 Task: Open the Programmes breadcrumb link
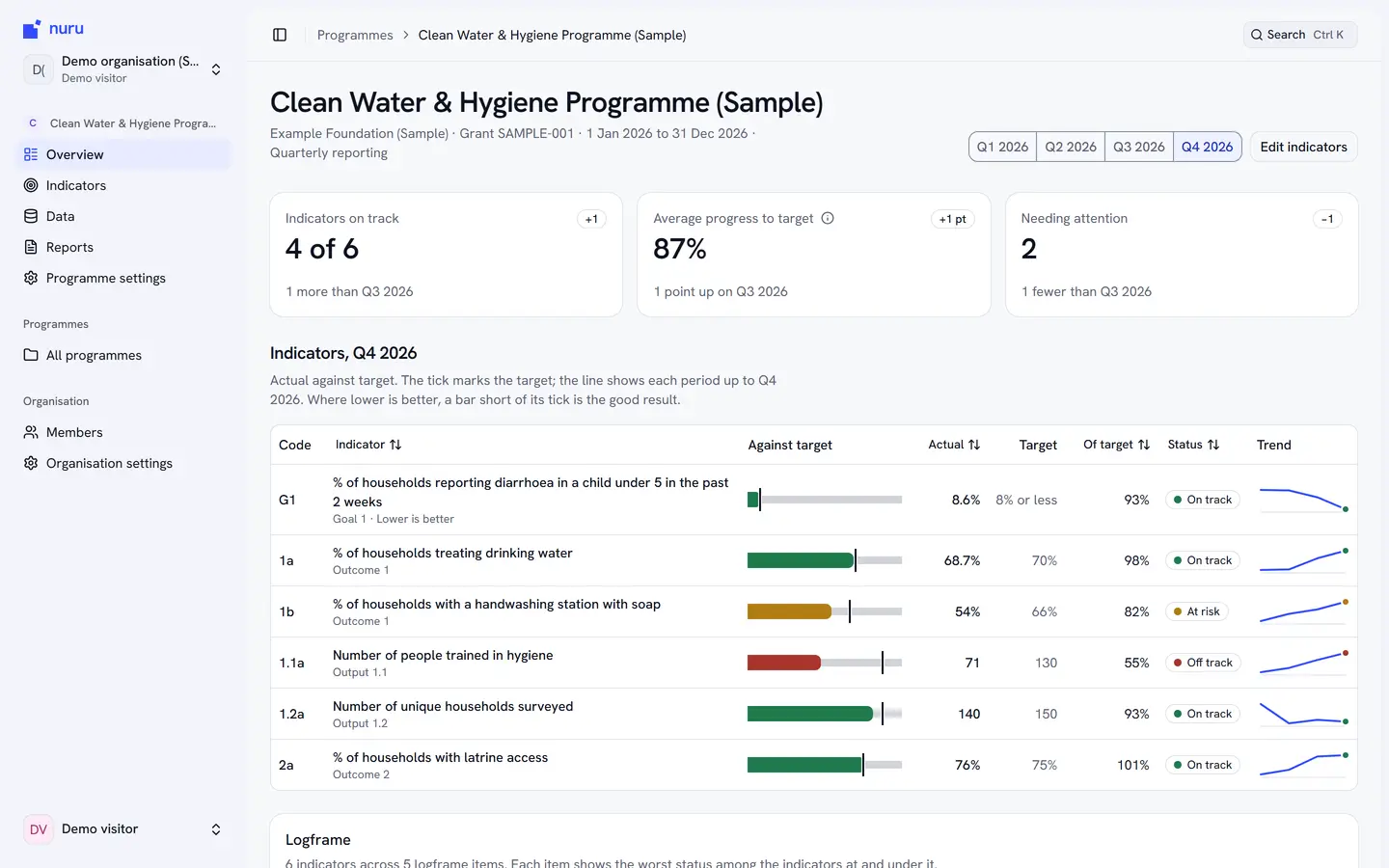(355, 35)
